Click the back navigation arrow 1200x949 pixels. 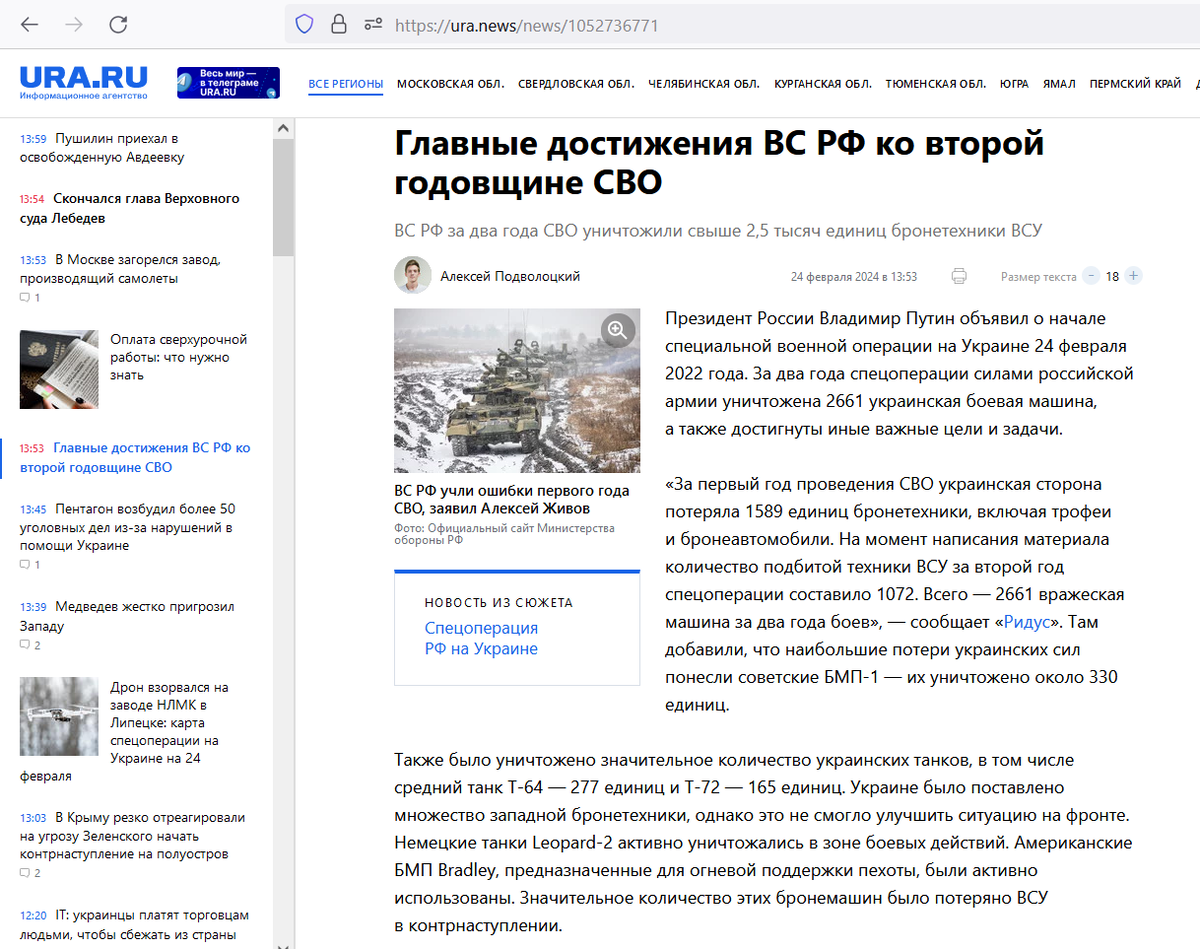(x=30, y=23)
